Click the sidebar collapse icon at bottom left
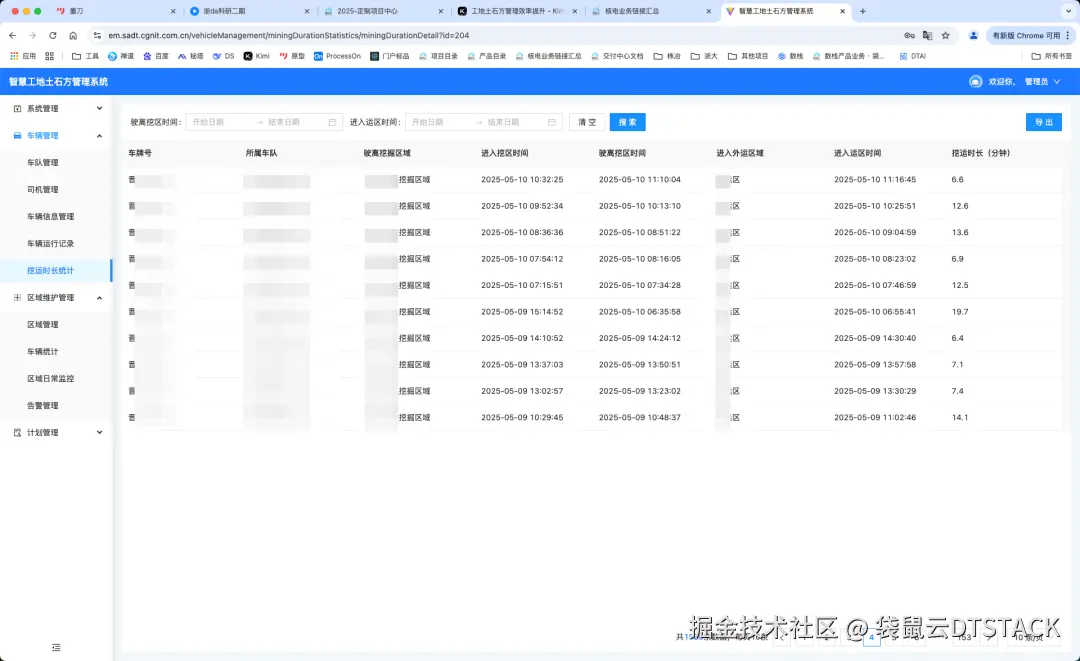 coord(56,648)
